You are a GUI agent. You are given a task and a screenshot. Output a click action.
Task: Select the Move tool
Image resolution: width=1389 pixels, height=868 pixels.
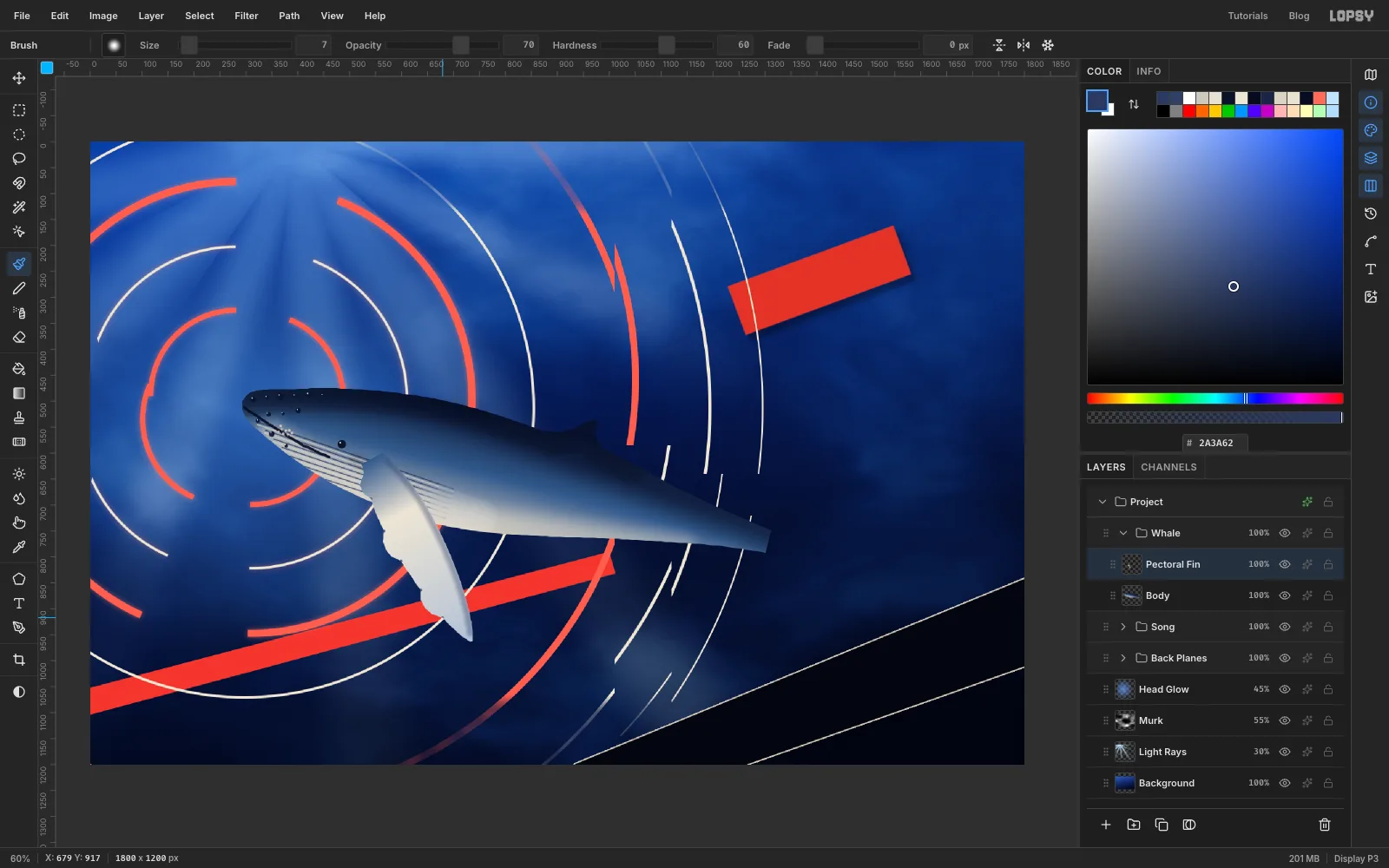19,78
